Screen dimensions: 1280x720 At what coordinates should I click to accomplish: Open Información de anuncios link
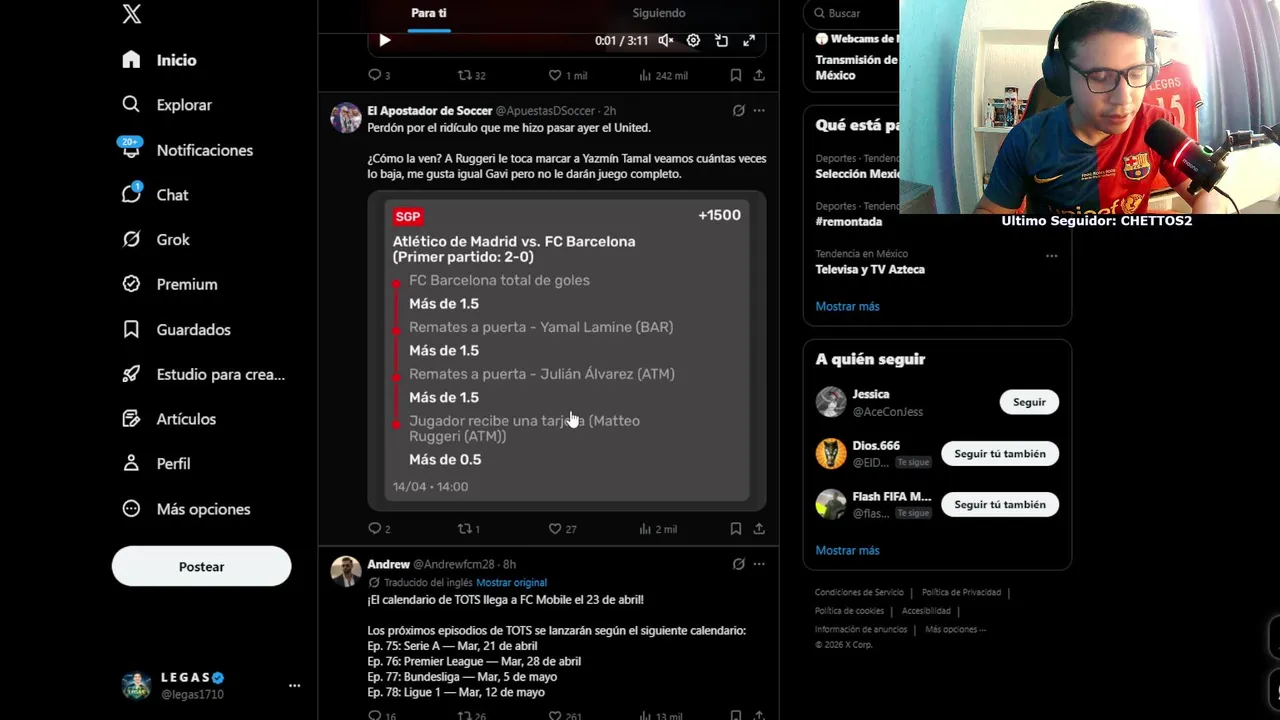(861, 630)
